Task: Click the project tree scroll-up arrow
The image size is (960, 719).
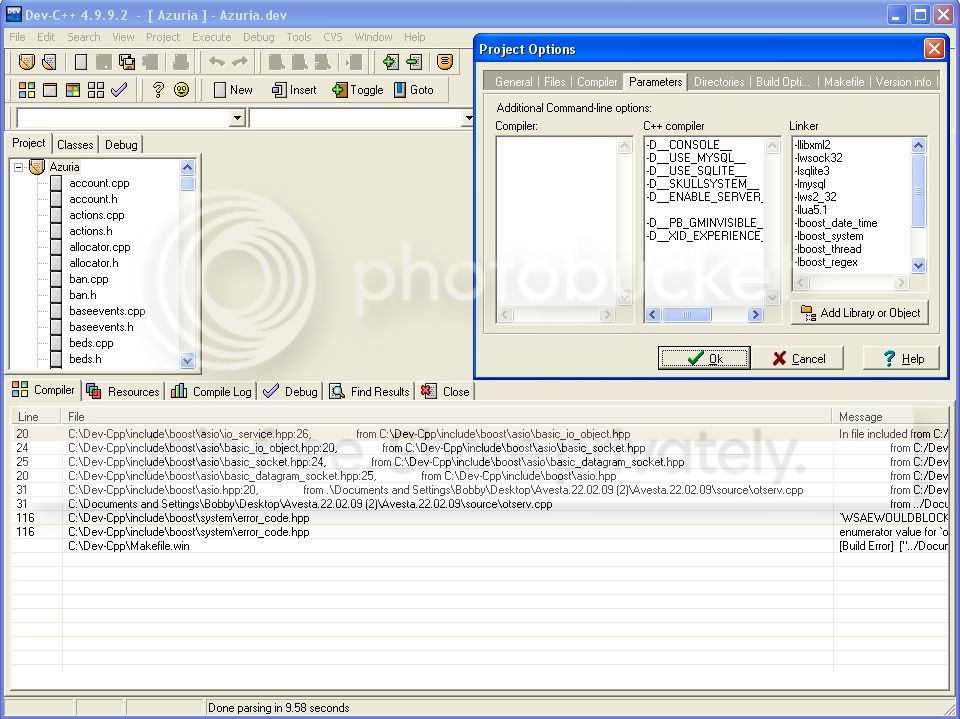Action: 187,167
